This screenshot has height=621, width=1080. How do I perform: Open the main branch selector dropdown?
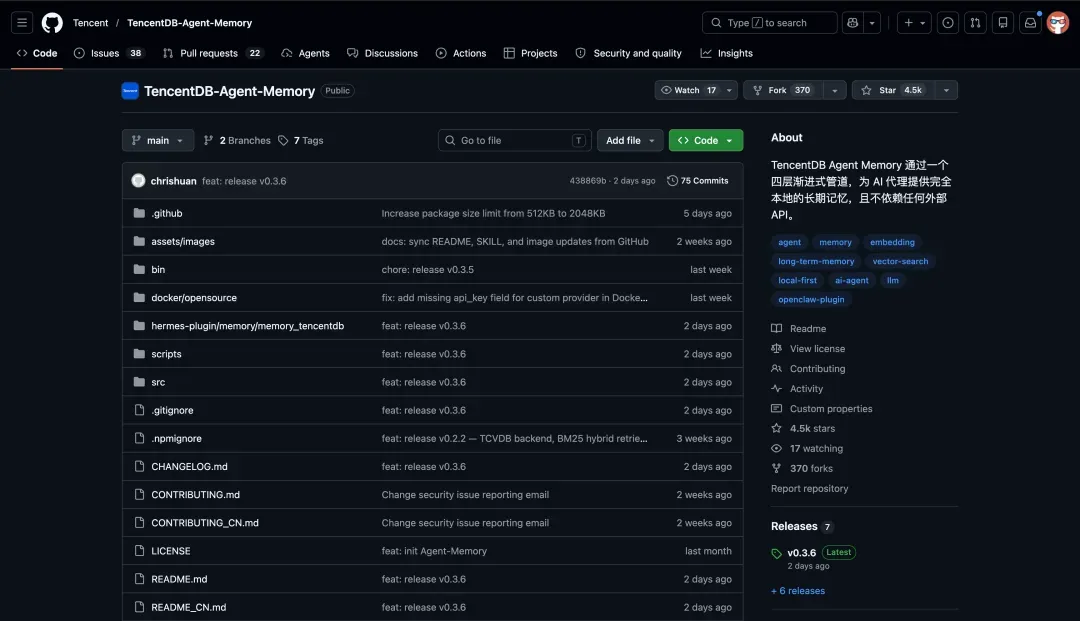point(158,140)
